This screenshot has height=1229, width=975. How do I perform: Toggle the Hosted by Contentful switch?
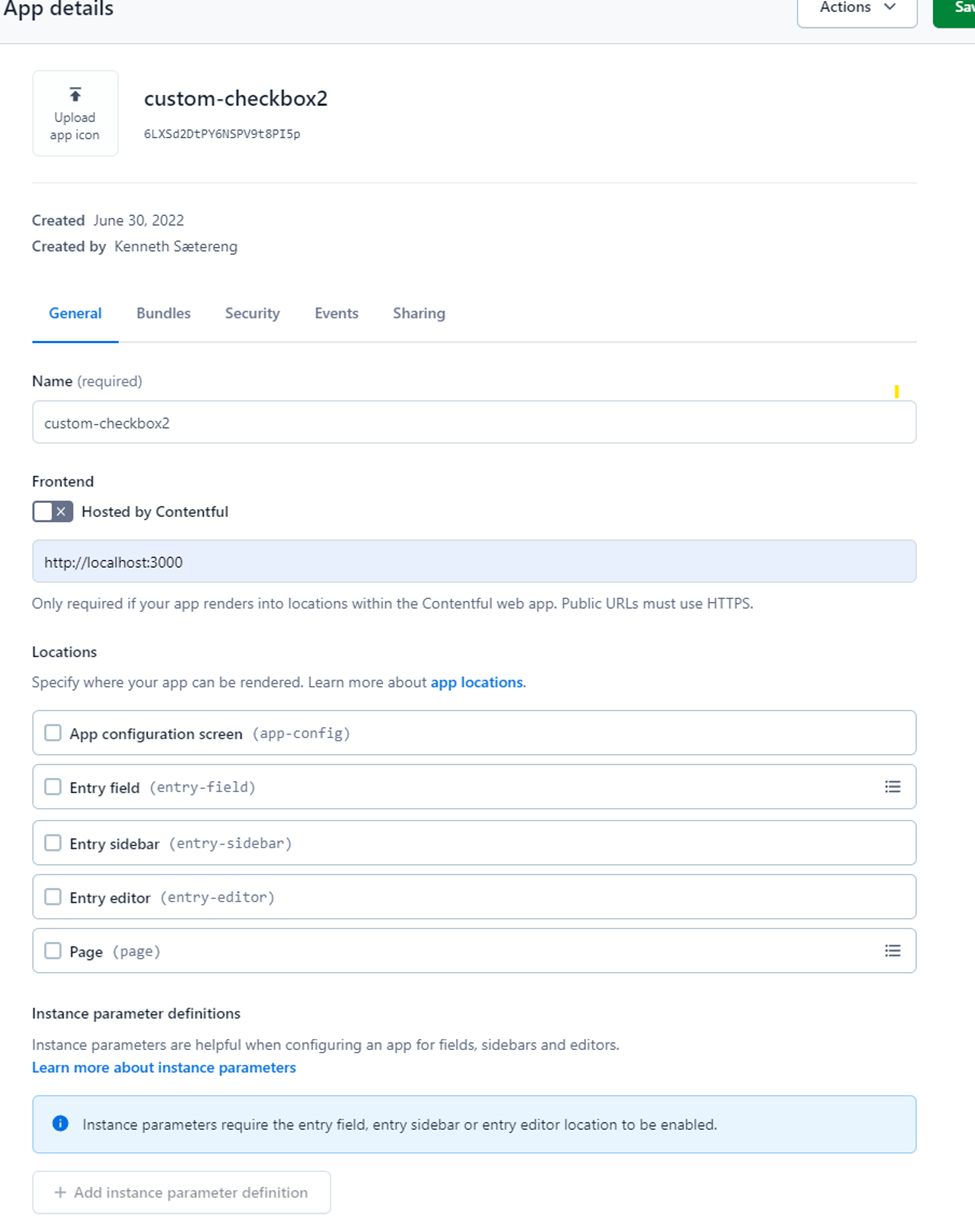[x=53, y=511]
